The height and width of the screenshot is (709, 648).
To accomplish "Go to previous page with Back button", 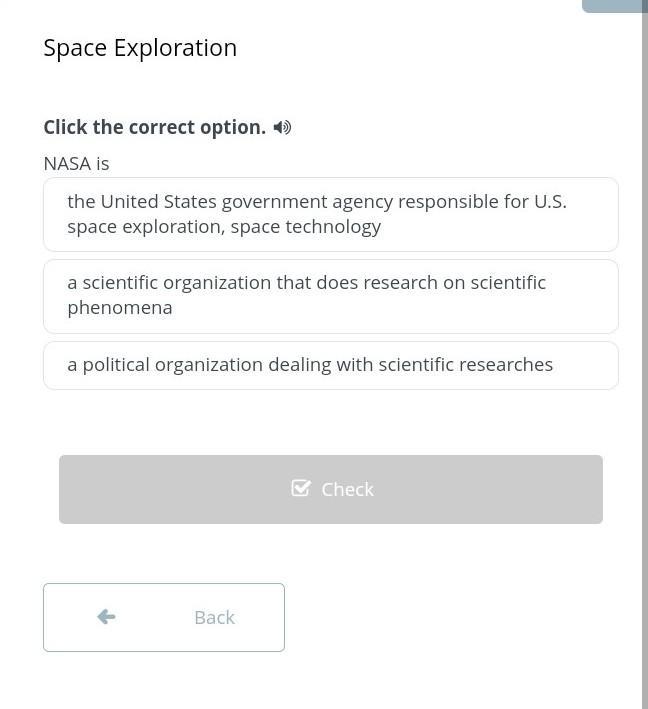I will [164, 617].
